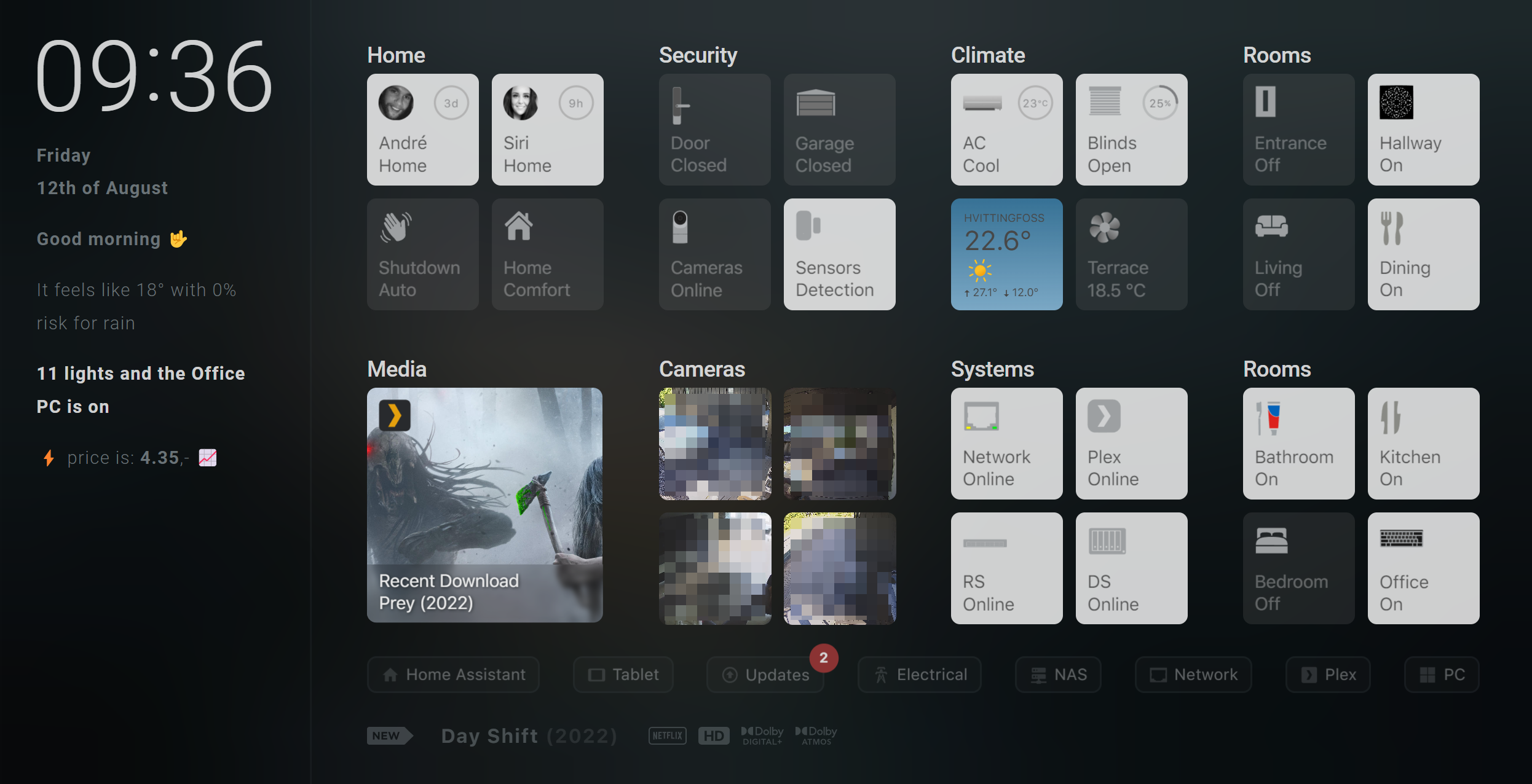This screenshot has width=1532, height=784.
Task: Expand André's 3d presence badge
Action: click(x=451, y=103)
